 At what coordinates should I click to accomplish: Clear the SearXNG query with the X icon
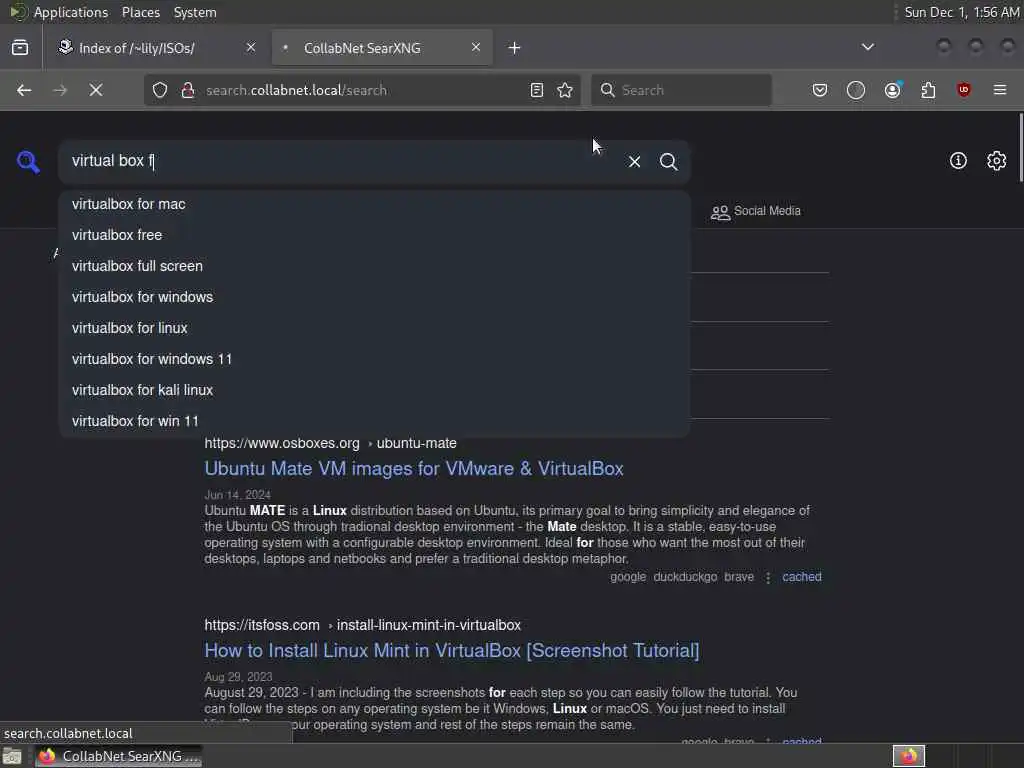point(635,161)
